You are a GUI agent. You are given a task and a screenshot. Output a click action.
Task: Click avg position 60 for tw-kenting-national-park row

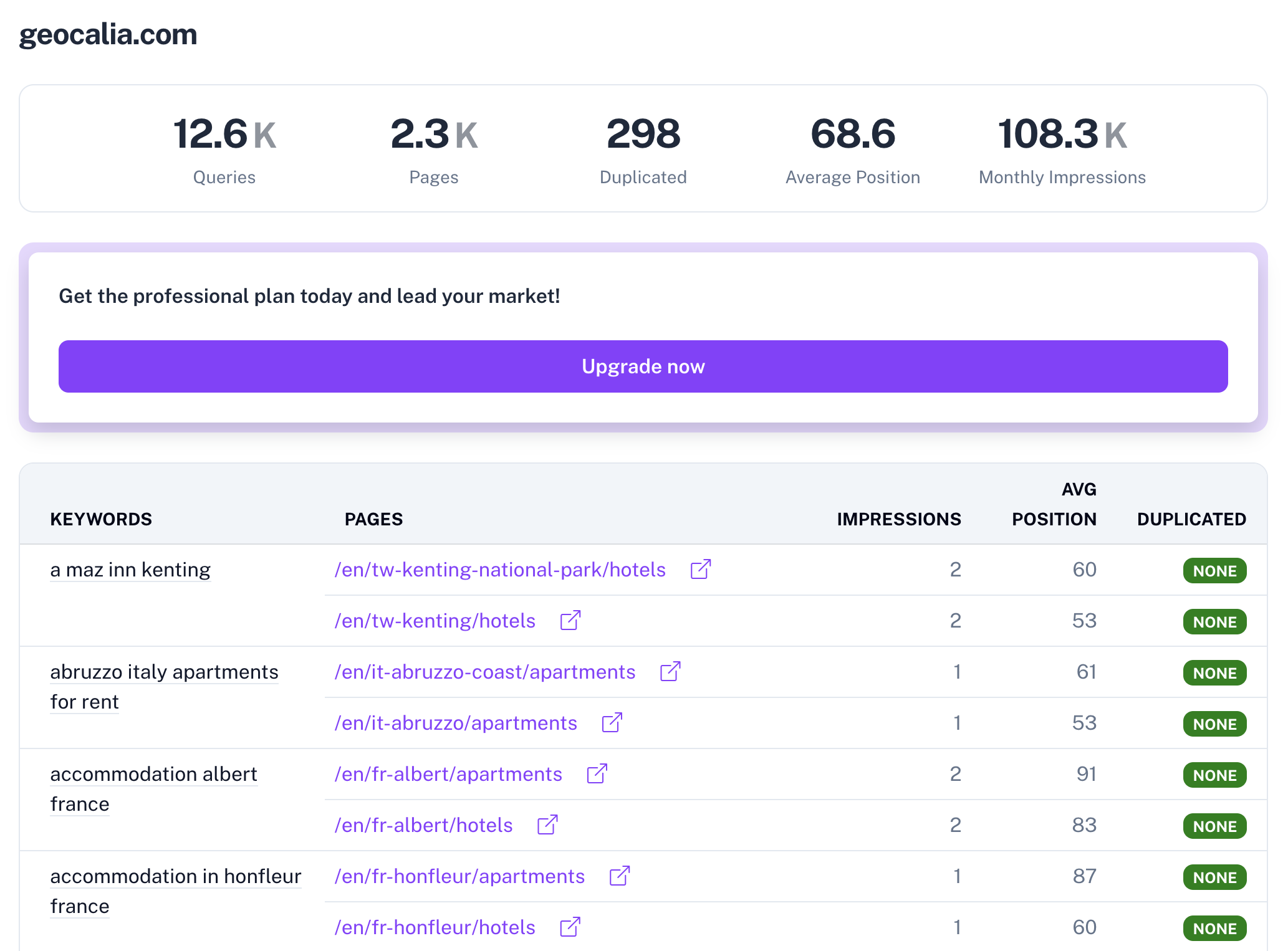(x=1084, y=570)
